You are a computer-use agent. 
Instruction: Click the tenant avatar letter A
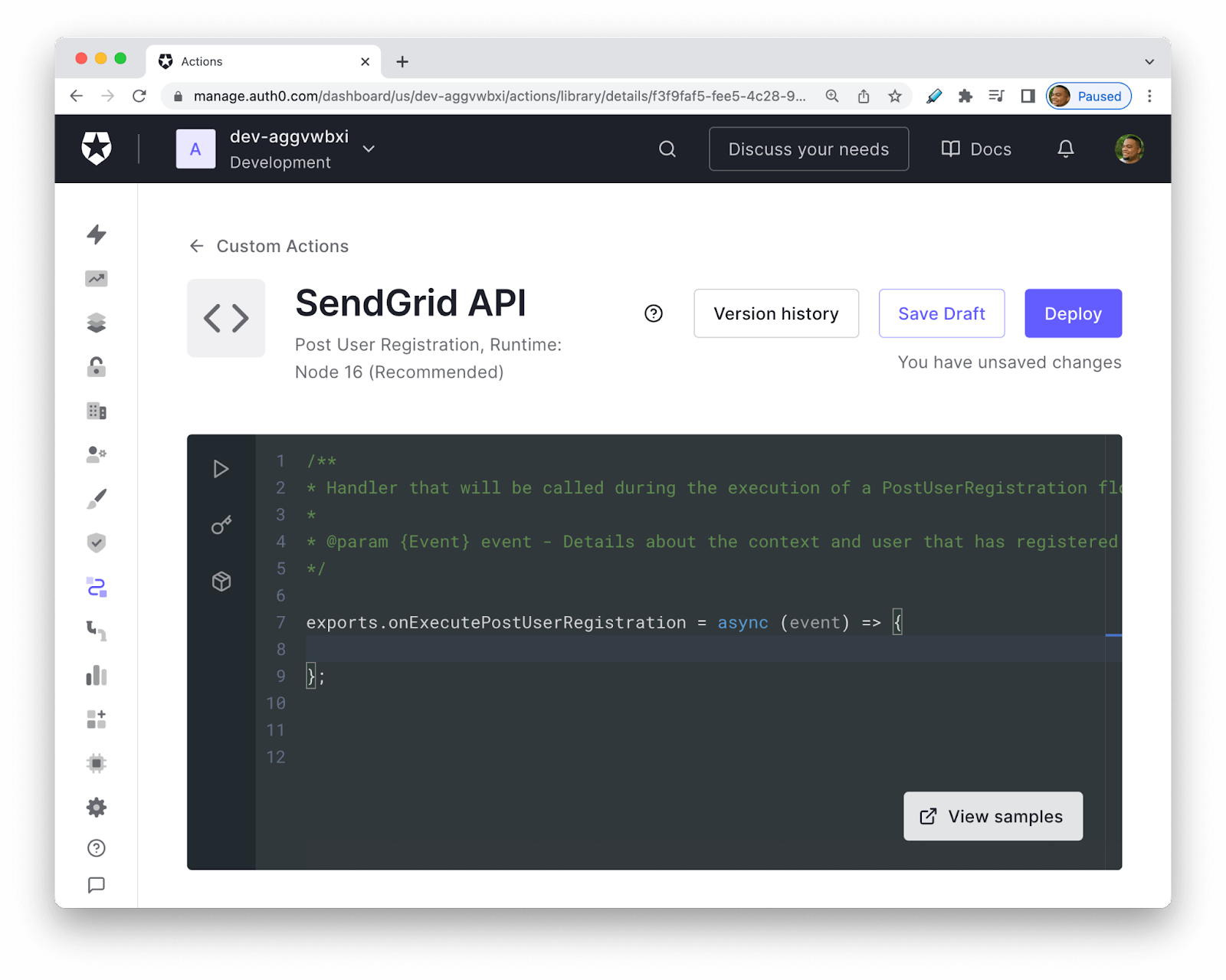tap(195, 149)
